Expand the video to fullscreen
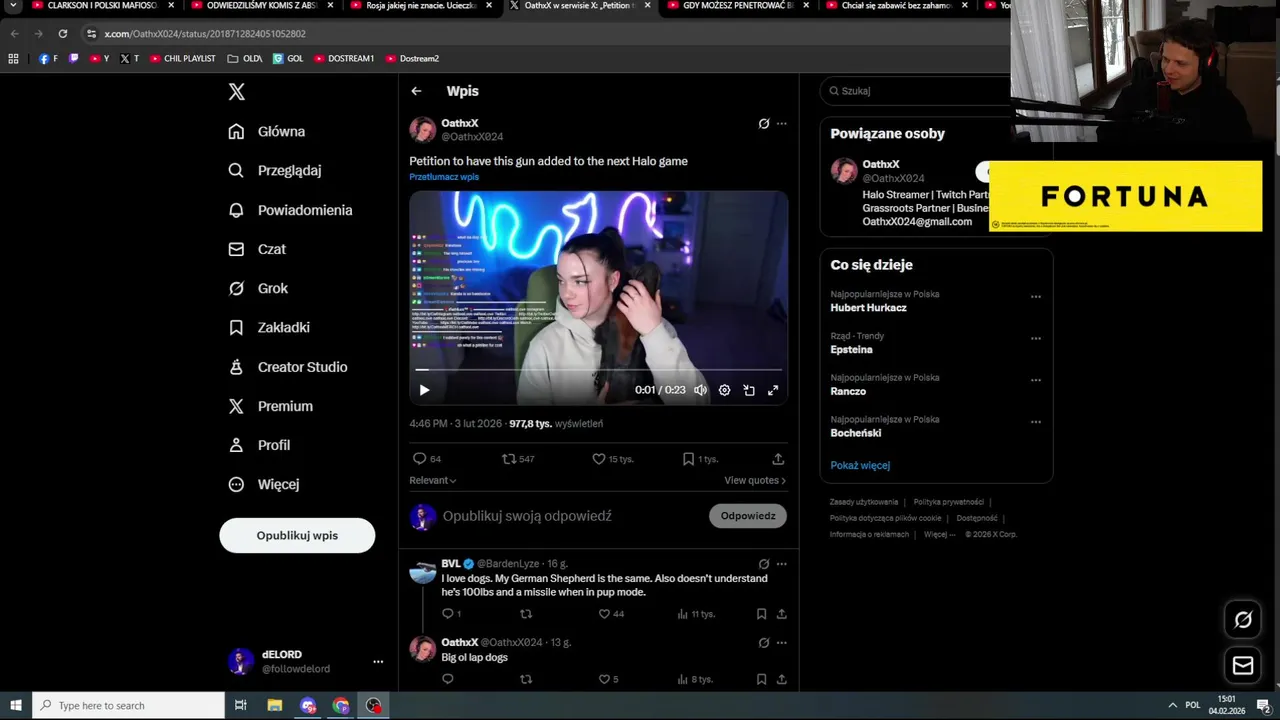 tap(773, 390)
